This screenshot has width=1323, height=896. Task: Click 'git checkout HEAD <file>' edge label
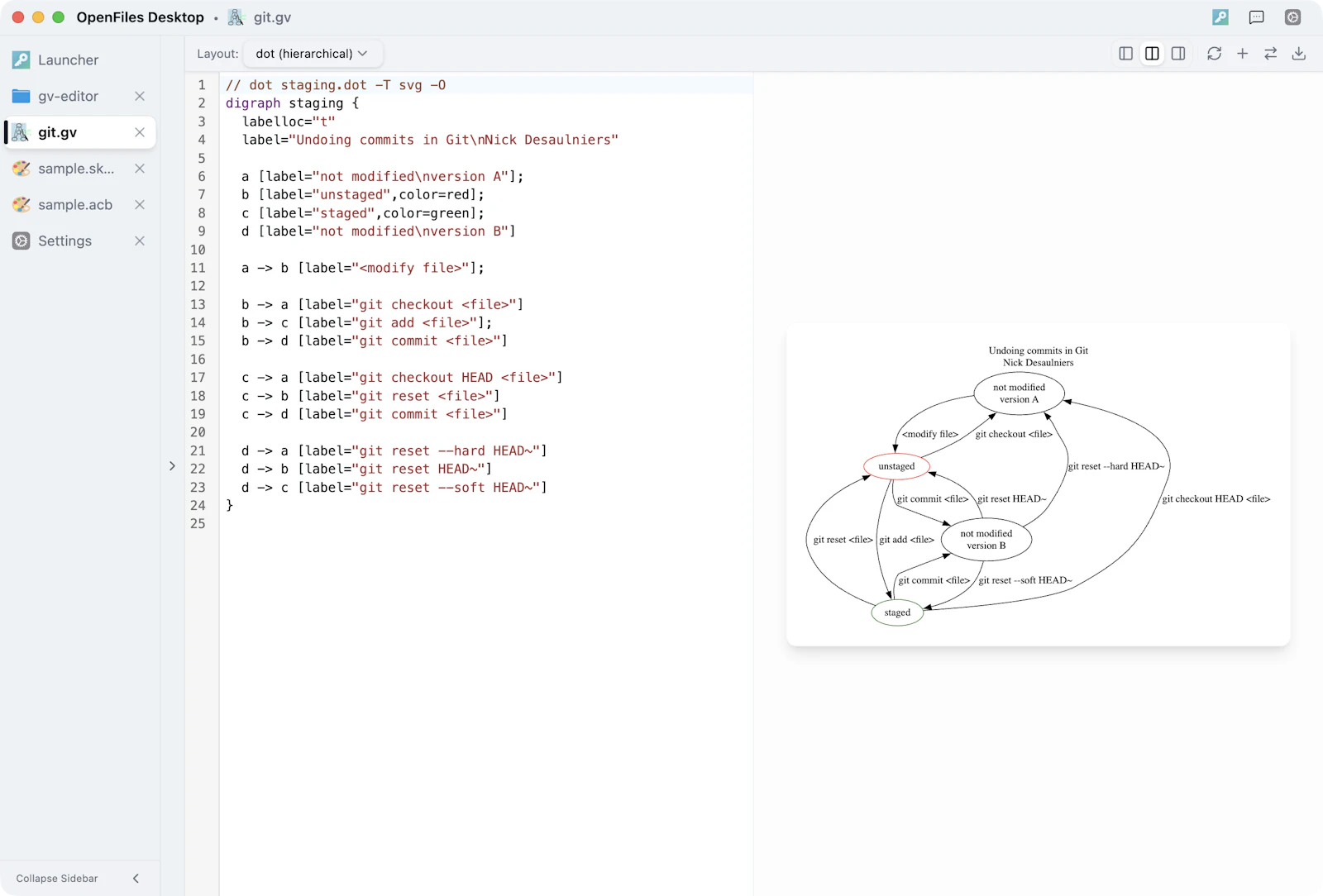click(x=1216, y=498)
